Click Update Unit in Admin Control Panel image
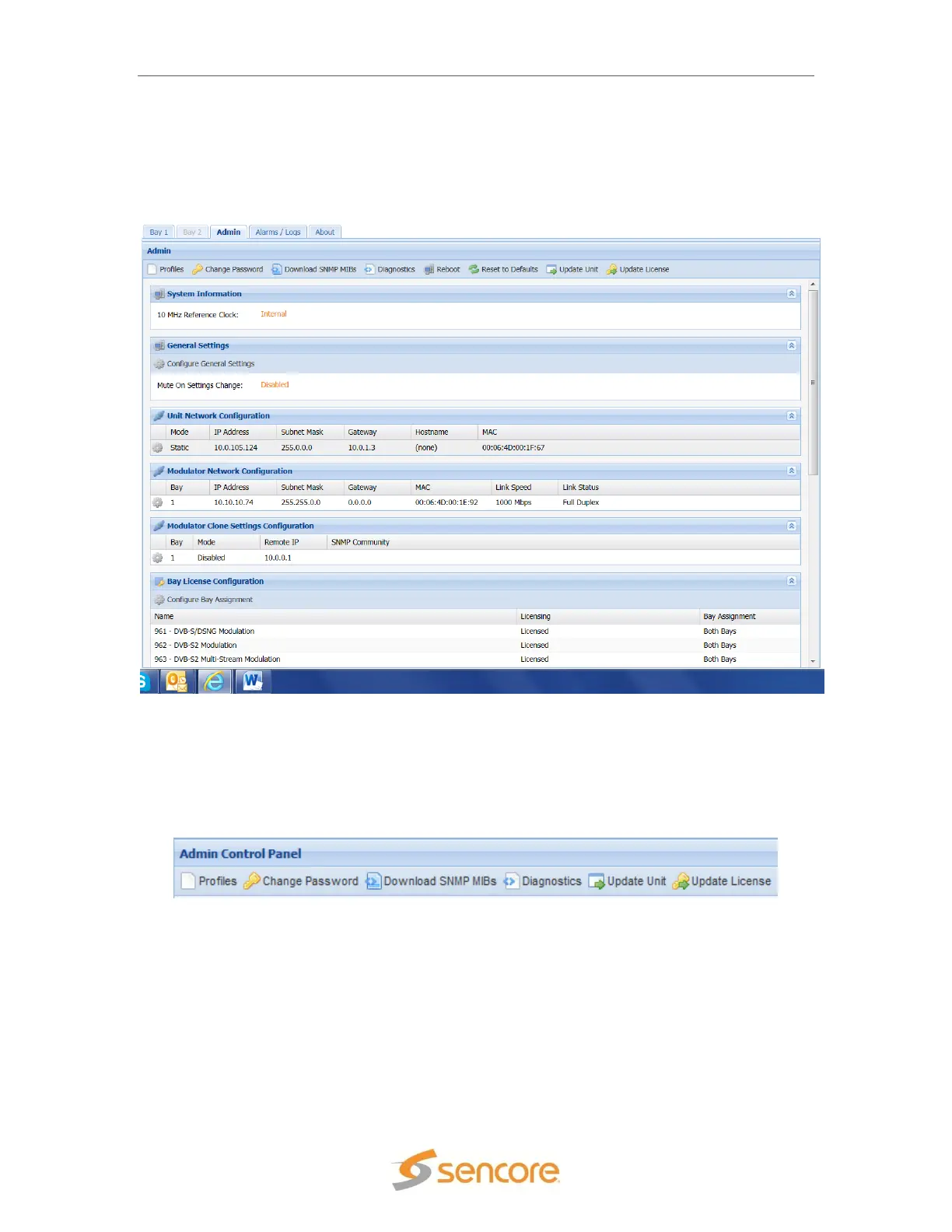Viewport: 952px width, 1232px height. click(628, 881)
